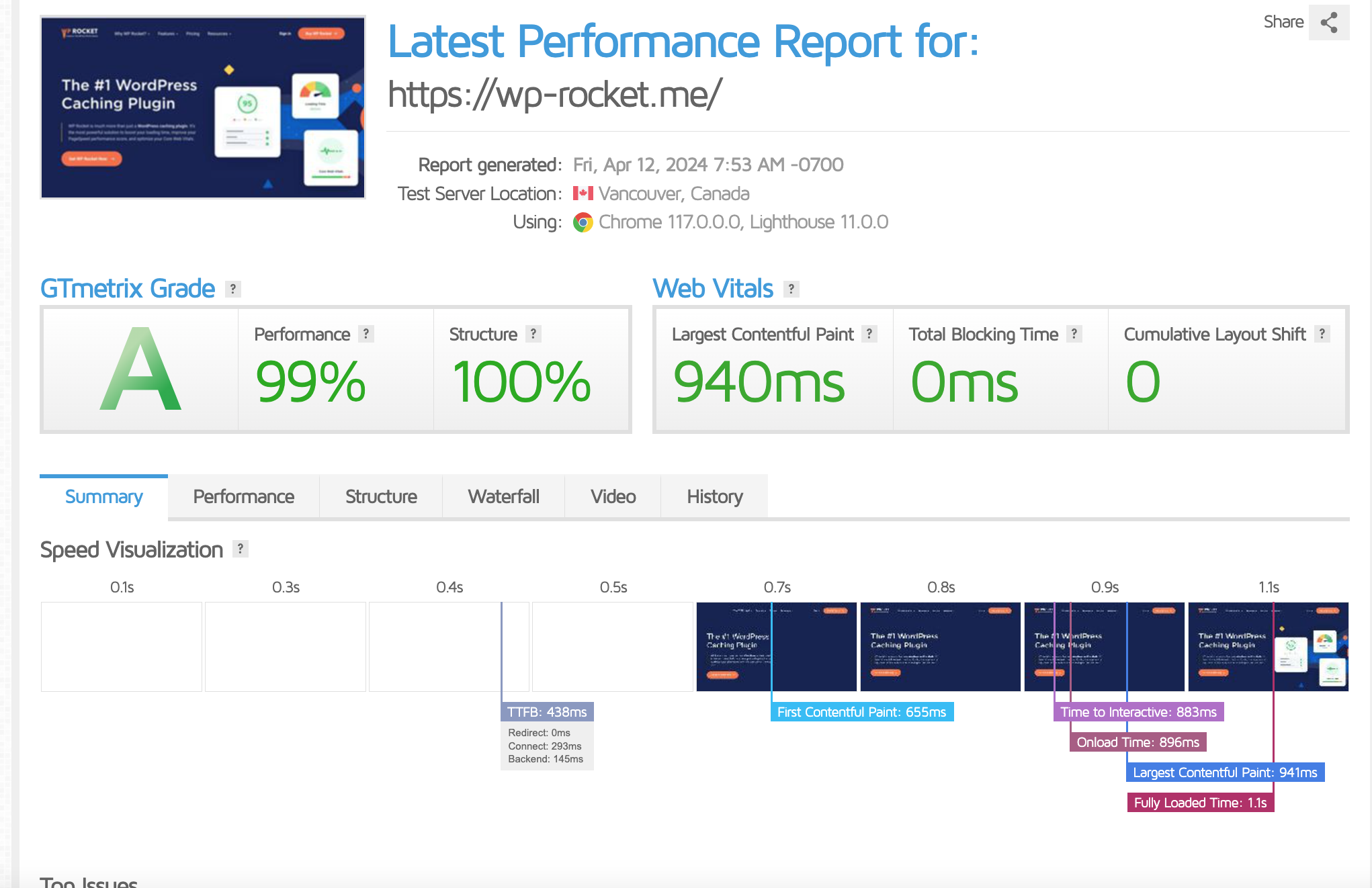
Task: Click the Largest Contentful Paint help icon
Action: pyautogui.click(x=869, y=334)
